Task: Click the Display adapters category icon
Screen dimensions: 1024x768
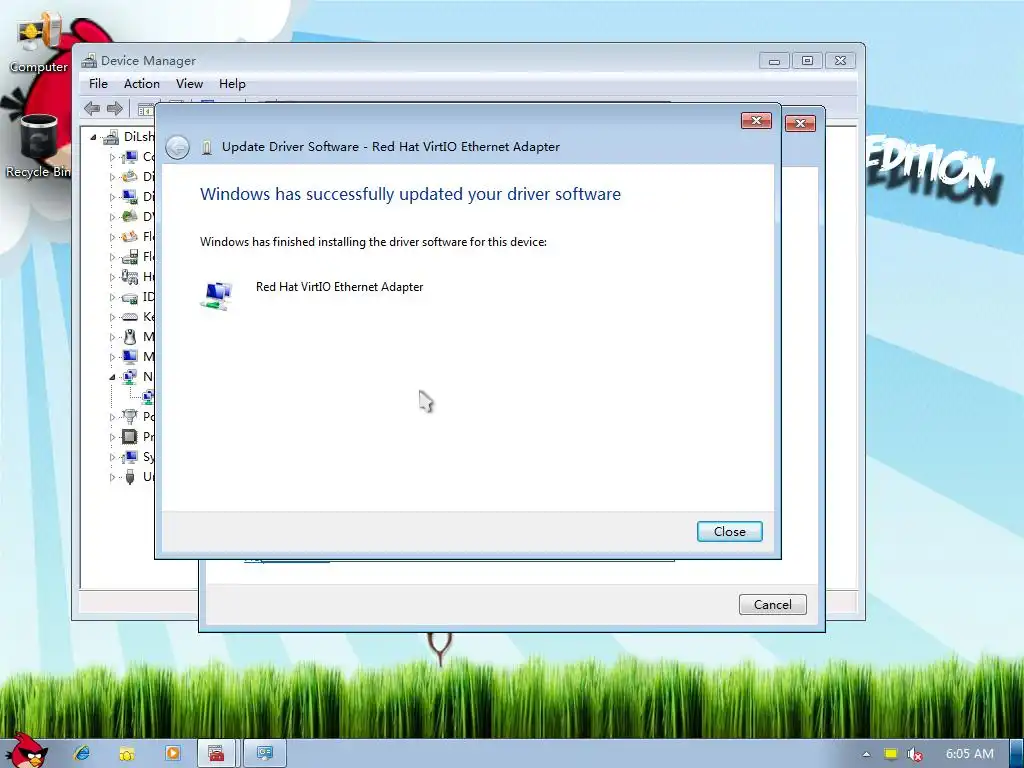Action: tap(130, 197)
